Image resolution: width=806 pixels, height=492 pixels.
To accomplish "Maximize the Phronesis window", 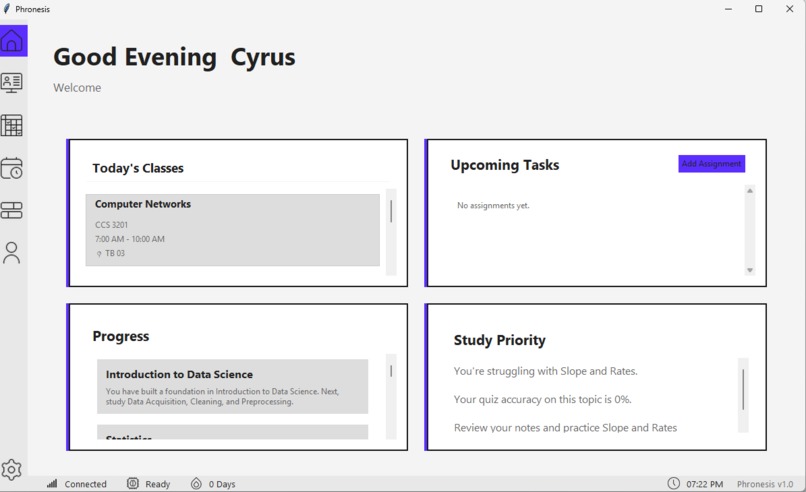I will (758, 9).
